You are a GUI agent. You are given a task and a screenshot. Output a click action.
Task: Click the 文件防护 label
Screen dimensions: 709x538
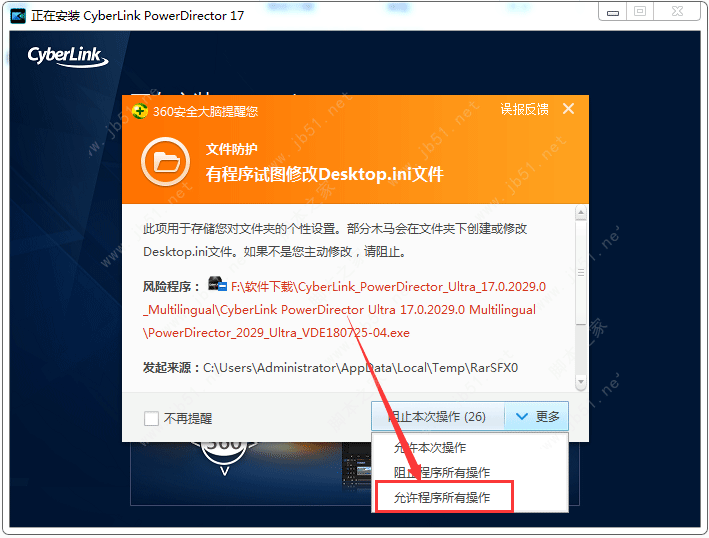[x=232, y=149]
